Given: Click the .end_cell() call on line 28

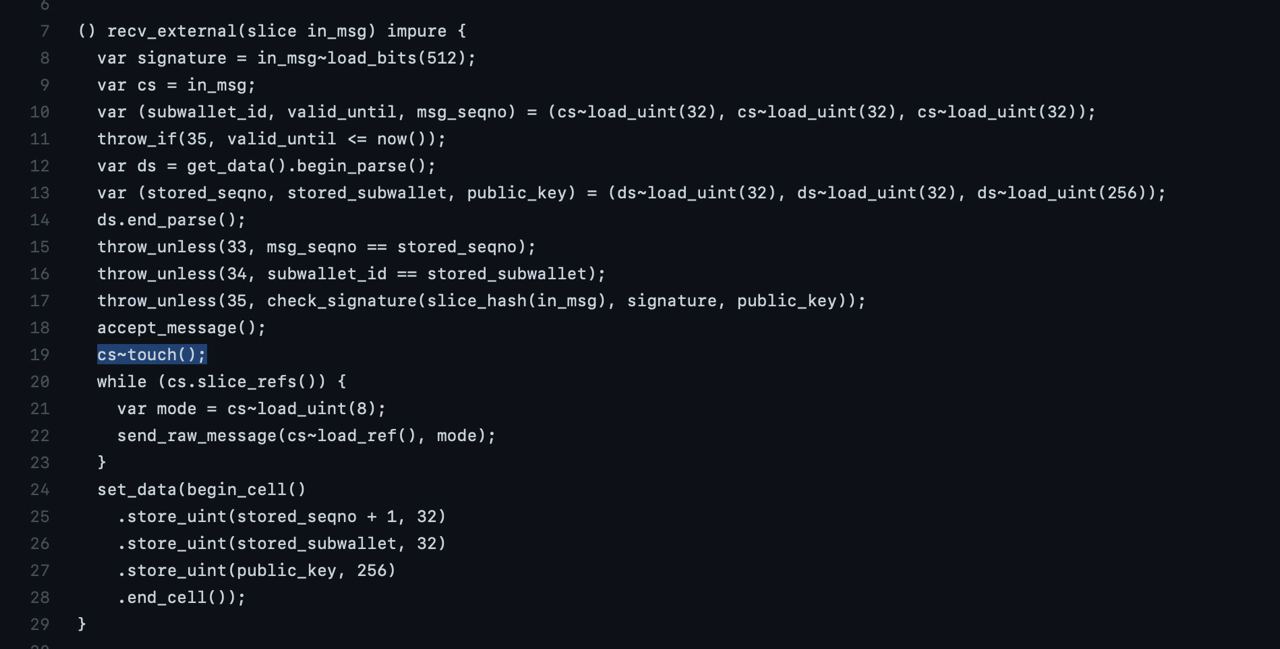Looking at the screenshot, I should (181, 598).
